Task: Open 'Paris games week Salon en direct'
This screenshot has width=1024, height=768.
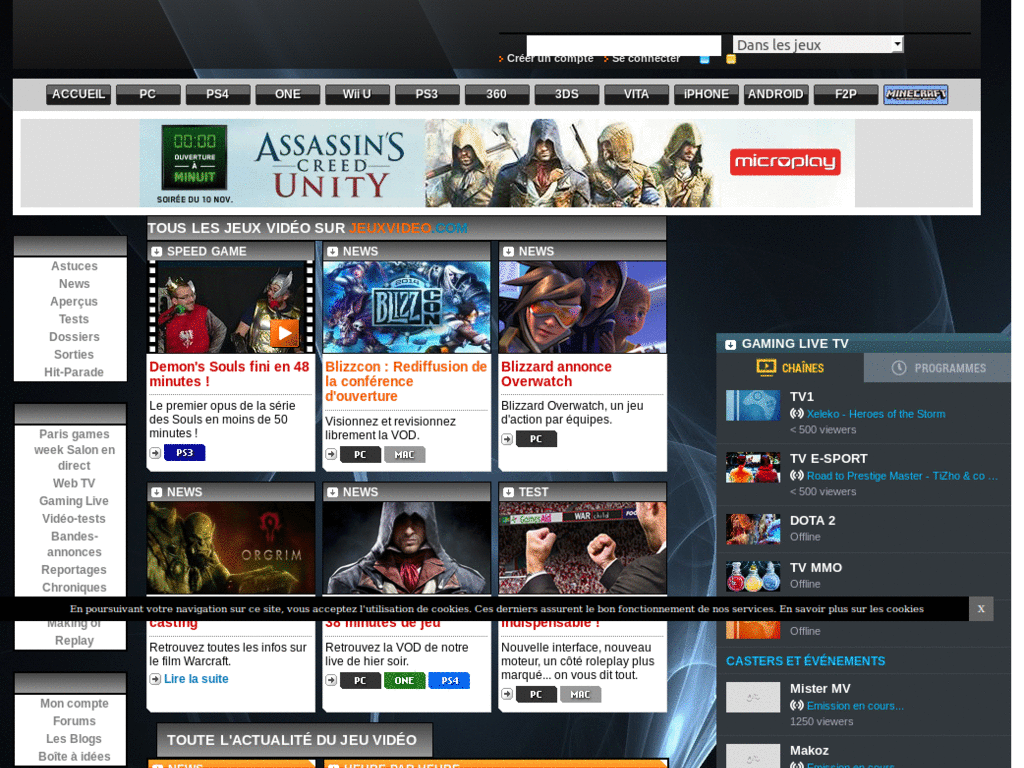Action: tap(74, 450)
